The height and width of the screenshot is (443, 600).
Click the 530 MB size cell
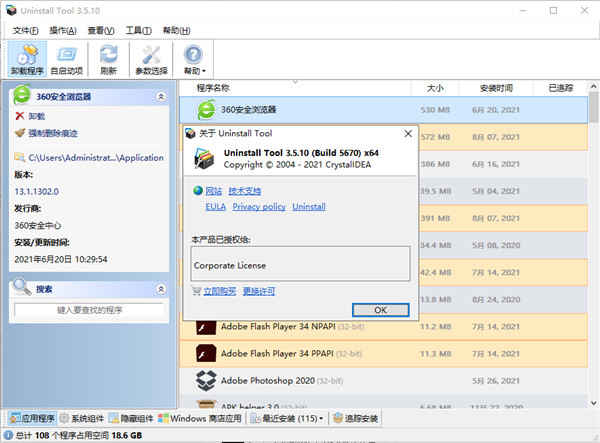[x=435, y=110]
